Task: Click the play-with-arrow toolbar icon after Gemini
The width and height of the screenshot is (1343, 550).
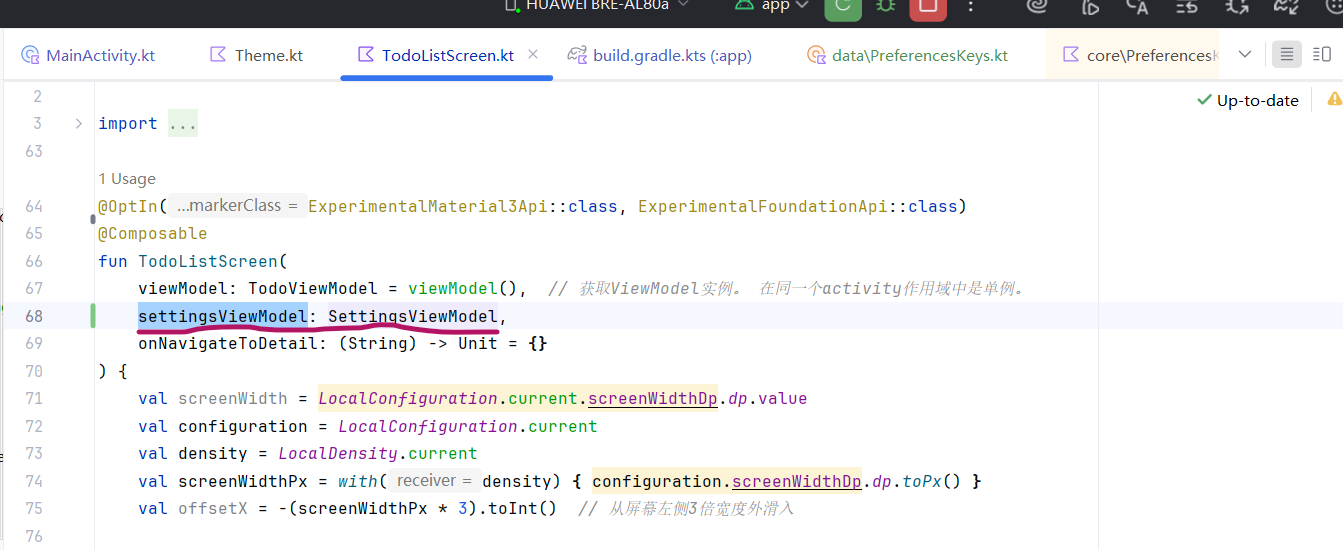Action: [x=1090, y=5]
